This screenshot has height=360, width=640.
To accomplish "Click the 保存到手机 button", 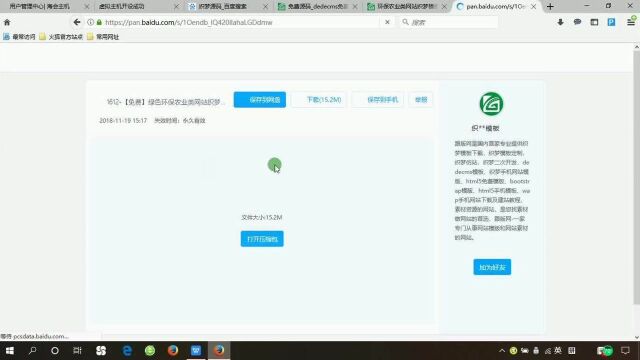I will click(x=378, y=100).
